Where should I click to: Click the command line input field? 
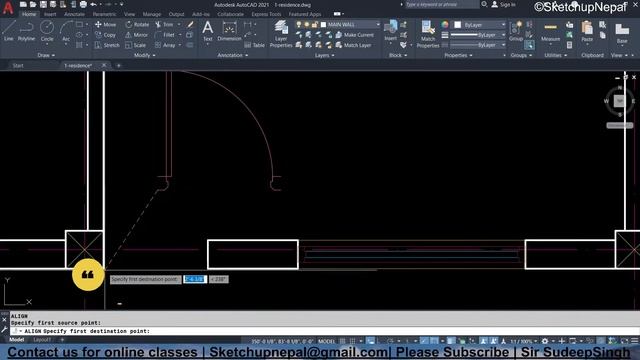click(x=324, y=331)
